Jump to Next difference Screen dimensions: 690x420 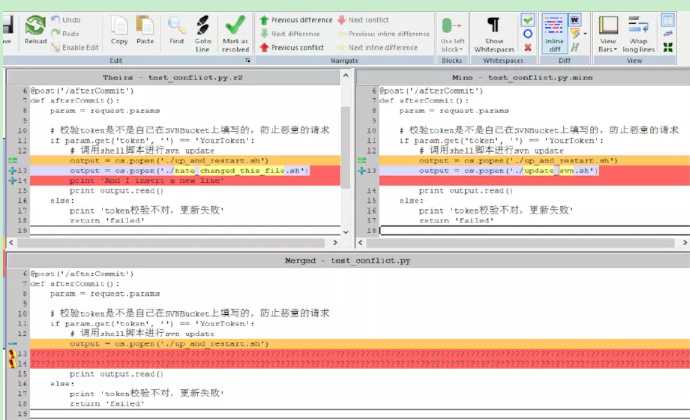pos(290,33)
